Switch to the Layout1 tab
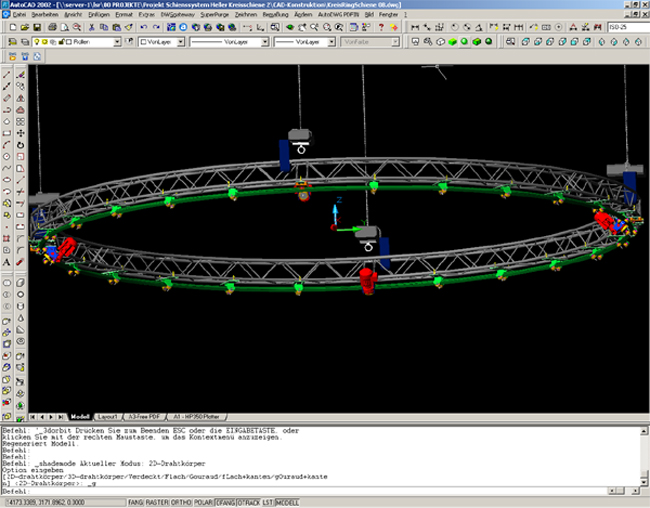This screenshot has height=508, width=650. pyautogui.click(x=108, y=416)
